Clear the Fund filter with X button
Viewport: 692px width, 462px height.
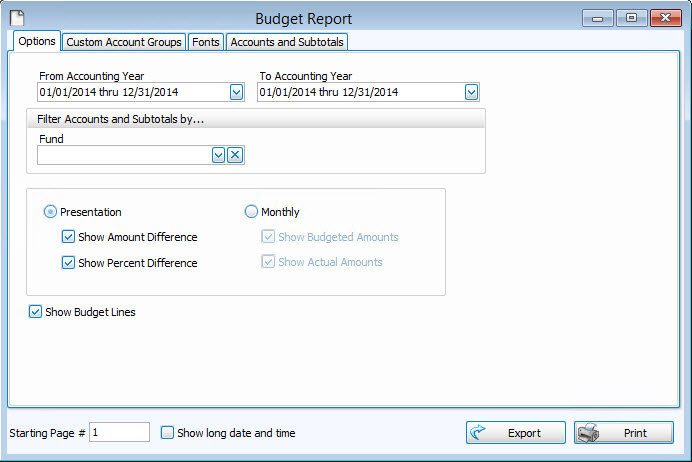point(235,155)
